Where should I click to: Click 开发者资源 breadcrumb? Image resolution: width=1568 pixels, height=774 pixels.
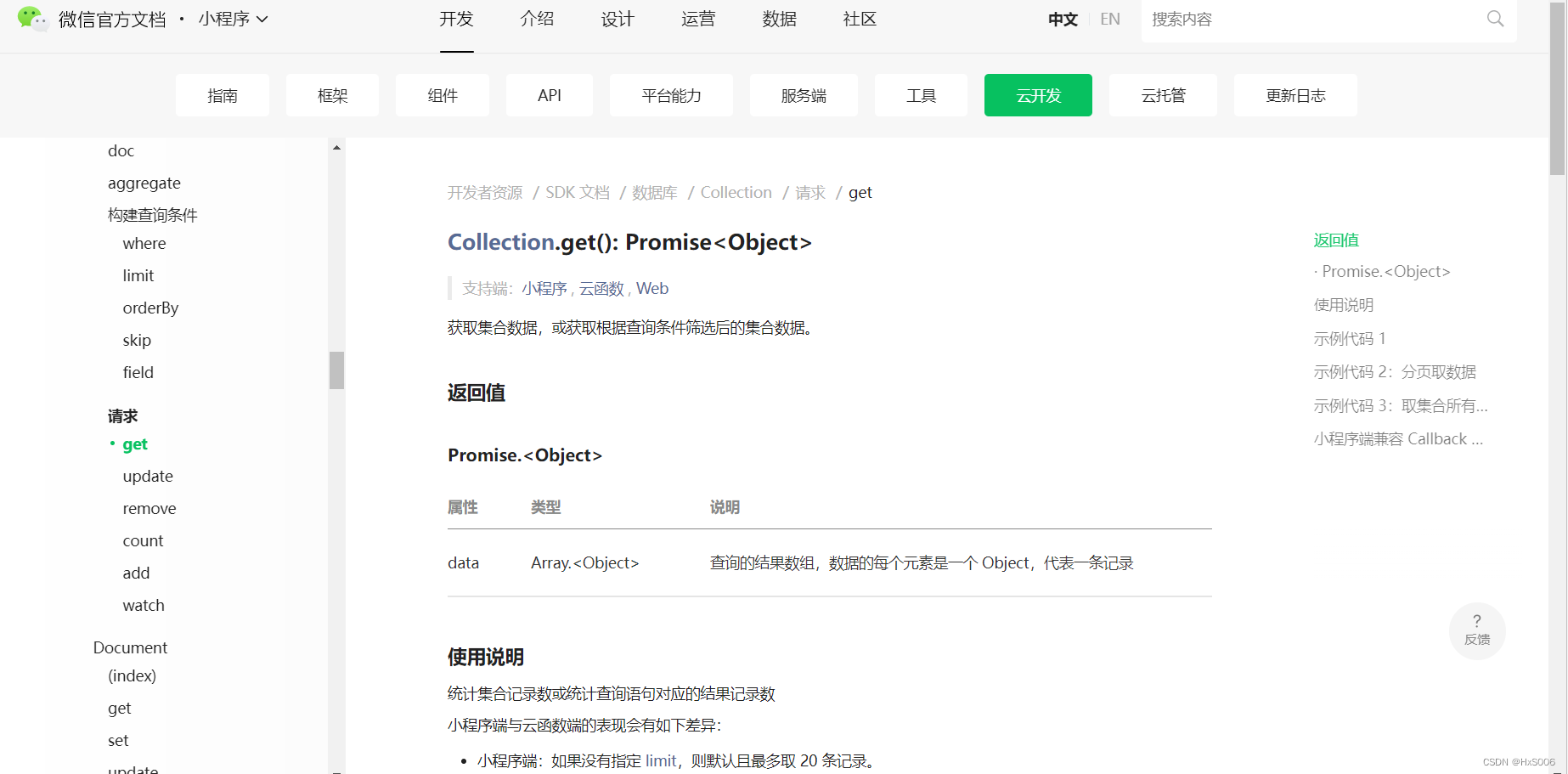point(485,192)
